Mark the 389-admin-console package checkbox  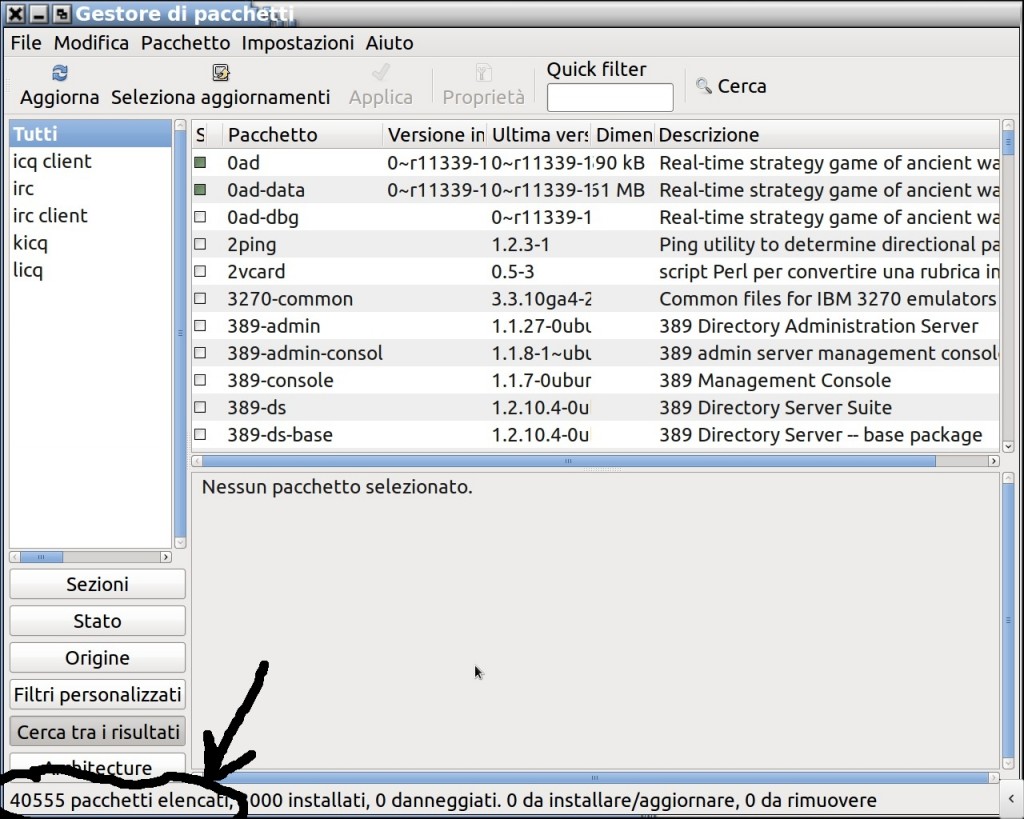200,353
